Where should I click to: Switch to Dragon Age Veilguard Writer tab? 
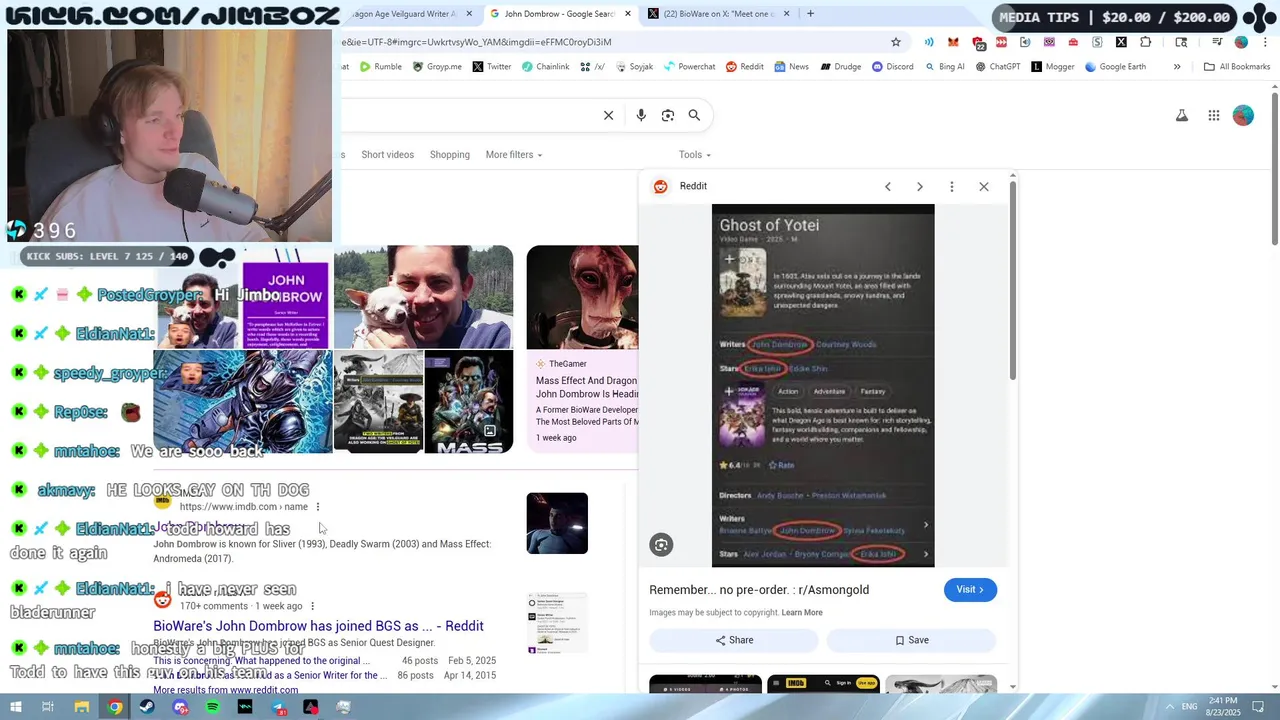(x=408, y=14)
